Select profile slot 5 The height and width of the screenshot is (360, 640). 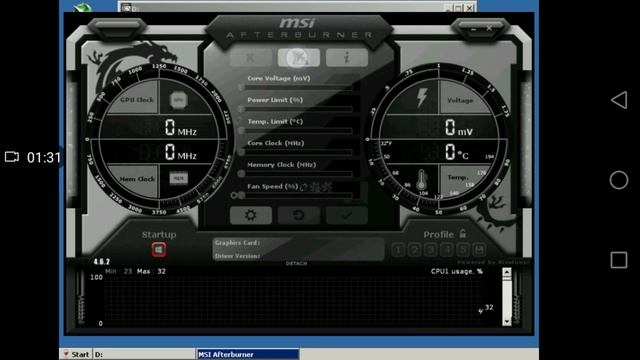[x=463, y=249]
